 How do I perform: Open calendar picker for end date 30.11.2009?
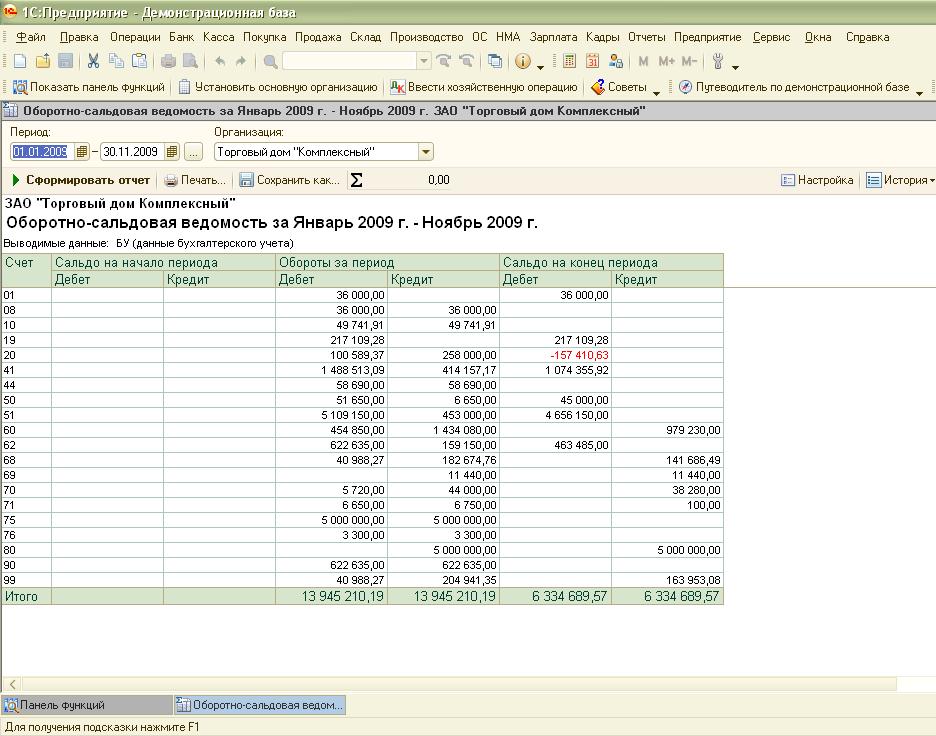(172, 152)
